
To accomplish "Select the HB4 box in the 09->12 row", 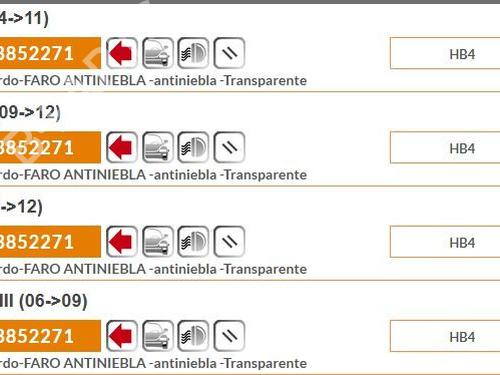I will pos(445,148).
